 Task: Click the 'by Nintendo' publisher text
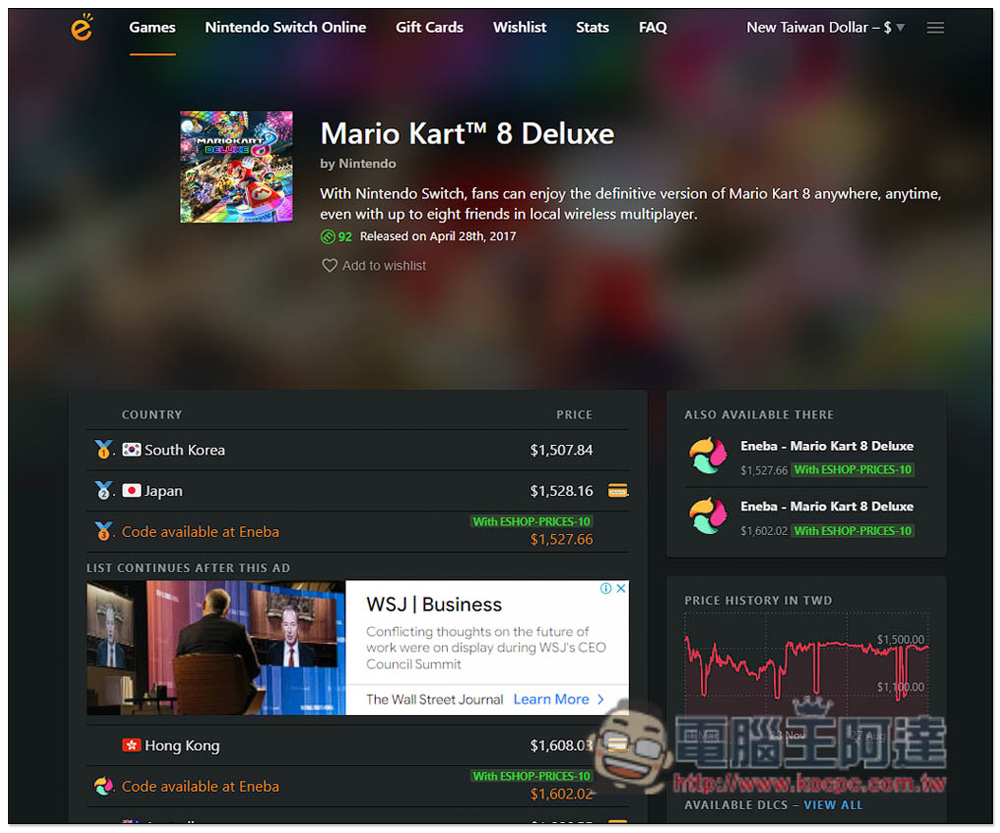pyautogui.click(x=358, y=164)
